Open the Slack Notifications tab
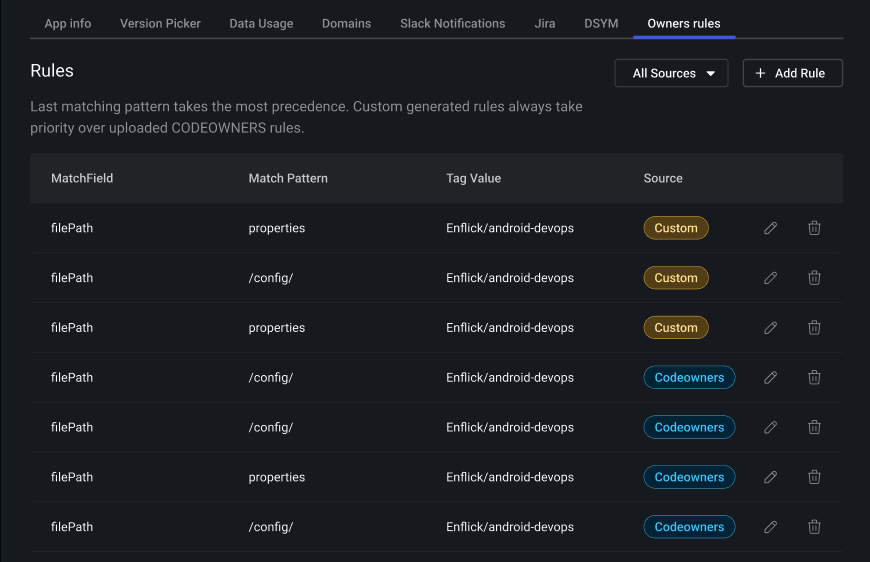The image size is (870, 562). [452, 23]
